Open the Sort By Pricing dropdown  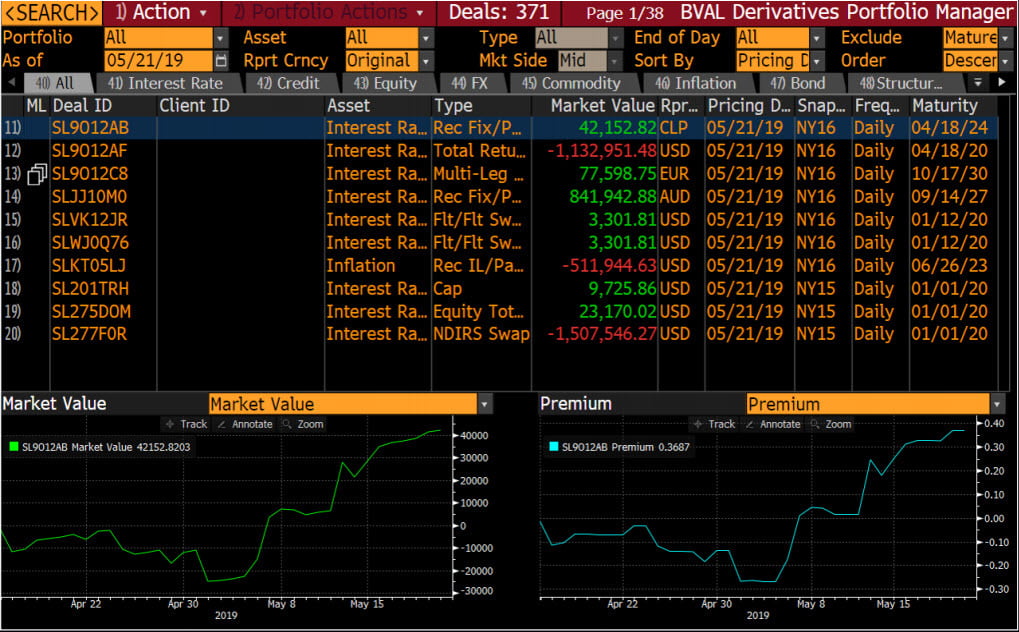817,61
